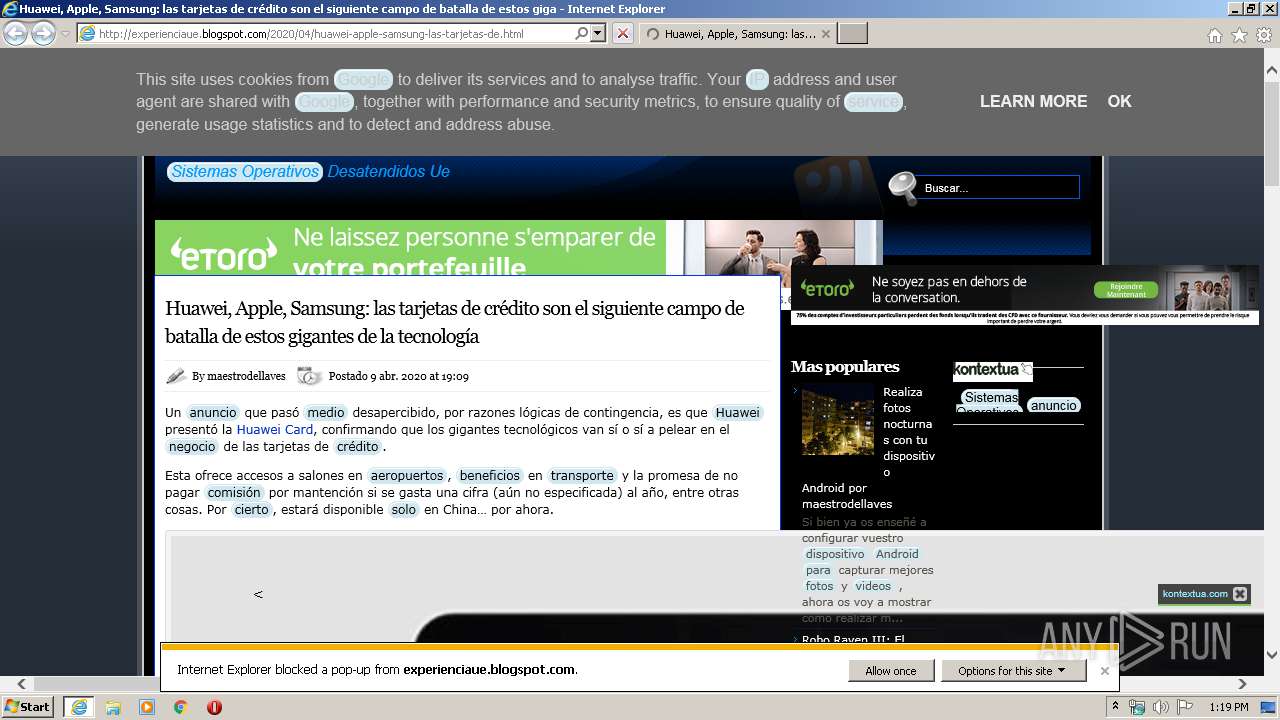Open the Tools gear icon
The height and width of the screenshot is (720, 1280).
click(x=1263, y=35)
